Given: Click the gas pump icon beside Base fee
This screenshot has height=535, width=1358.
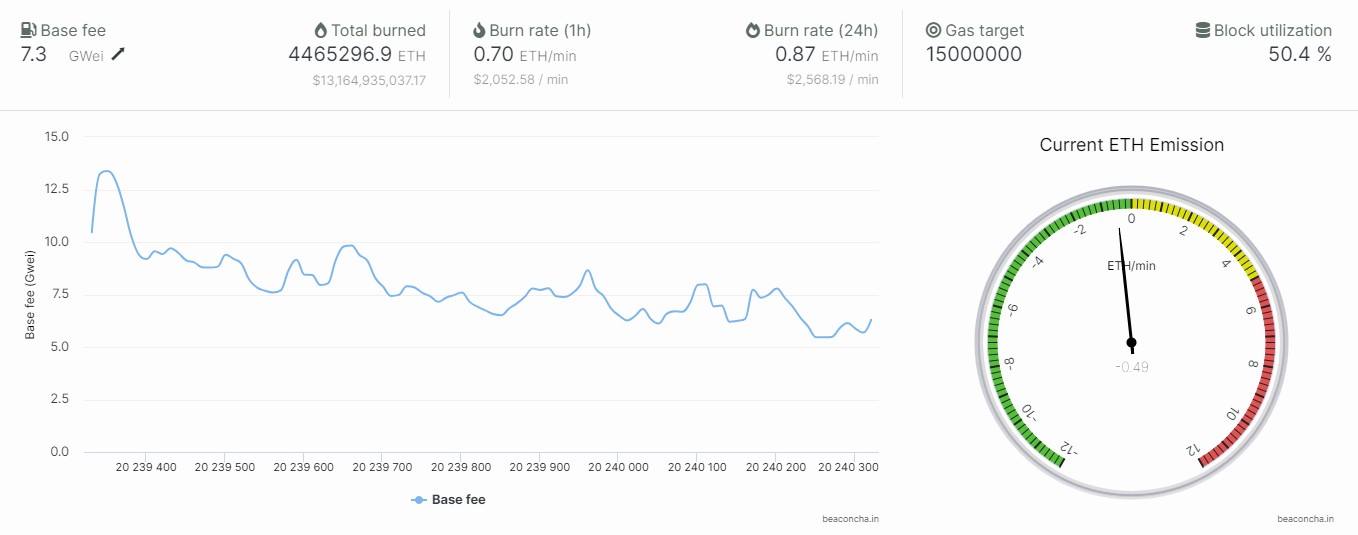Looking at the screenshot, I should point(28,30).
